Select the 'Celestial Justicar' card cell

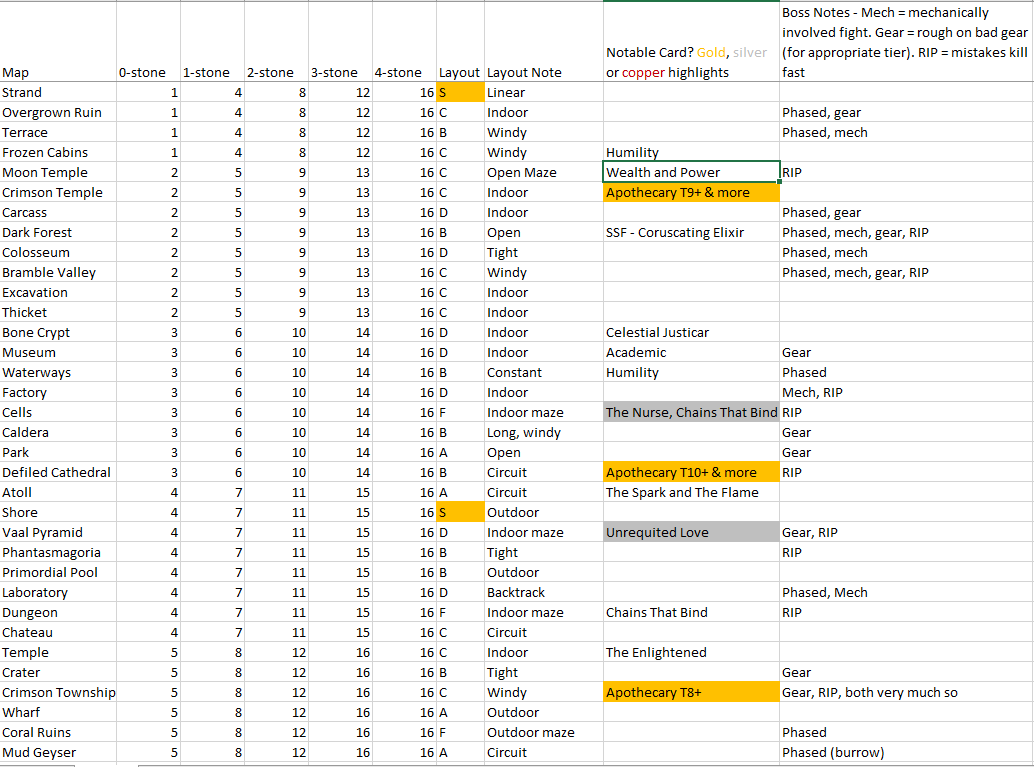pyautogui.click(x=691, y=332)
